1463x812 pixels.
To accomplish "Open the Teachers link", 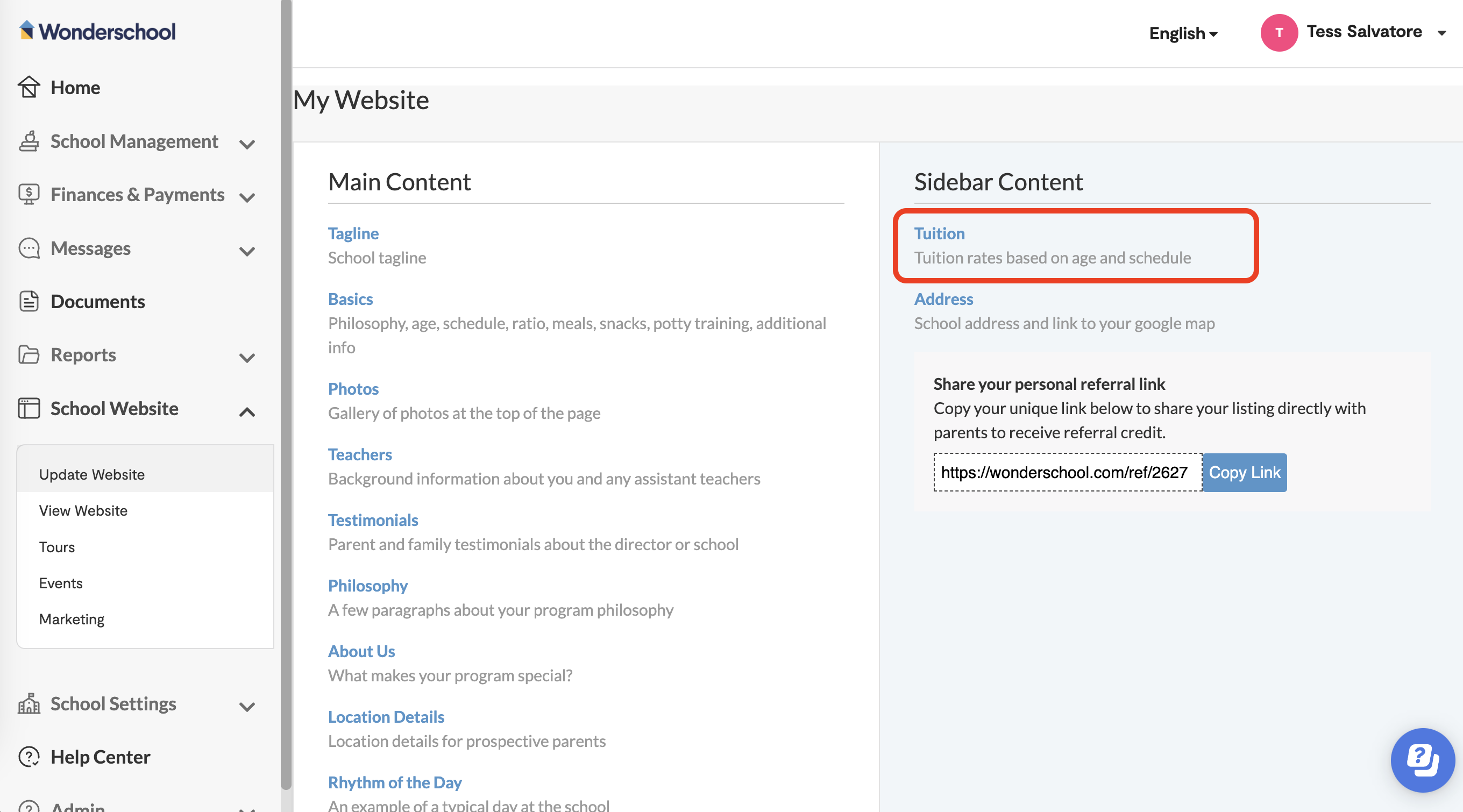I will (360, 454).
